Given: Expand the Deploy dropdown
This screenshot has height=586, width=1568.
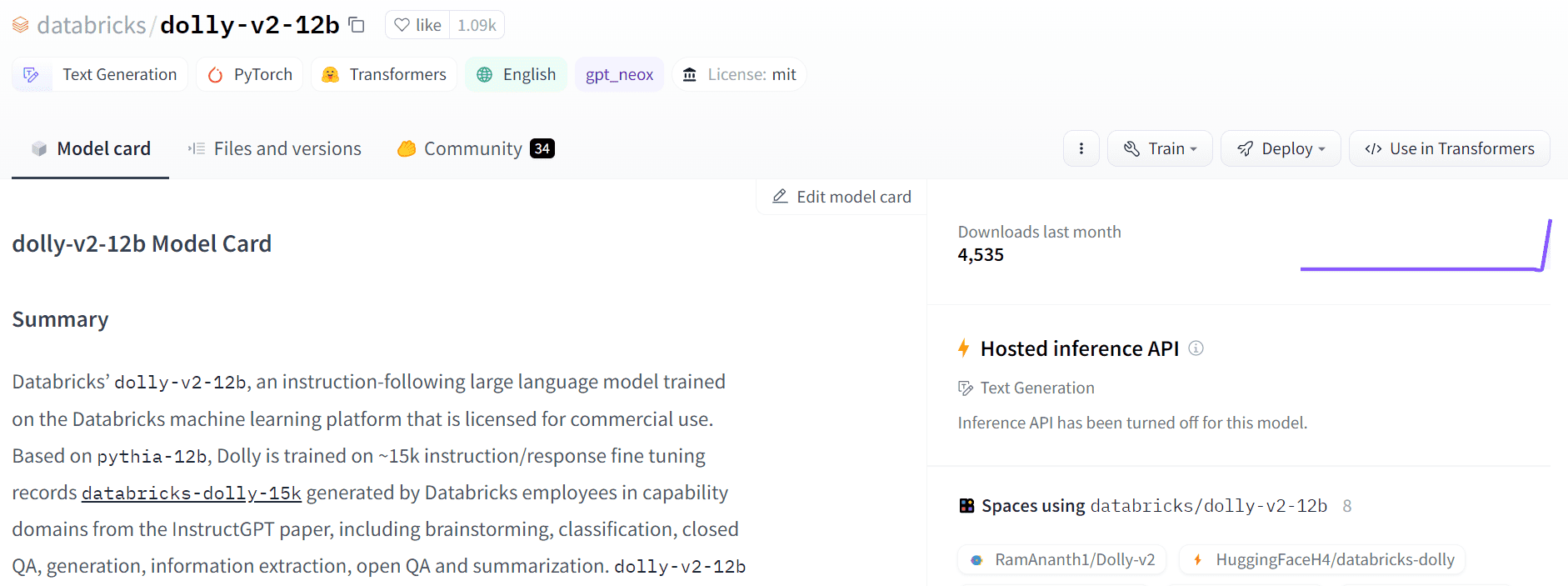Looking at the screenshot, I should (x=1281, y=148).
